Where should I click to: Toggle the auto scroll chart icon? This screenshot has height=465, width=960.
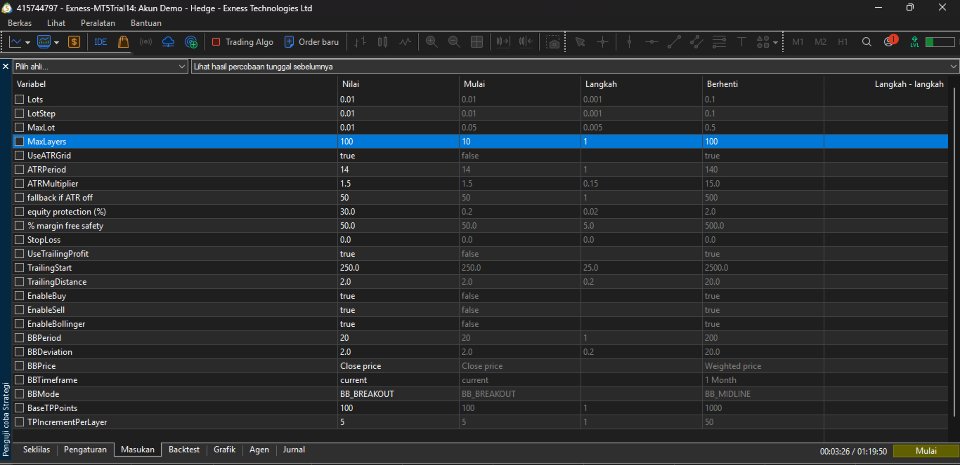[503, 42]
